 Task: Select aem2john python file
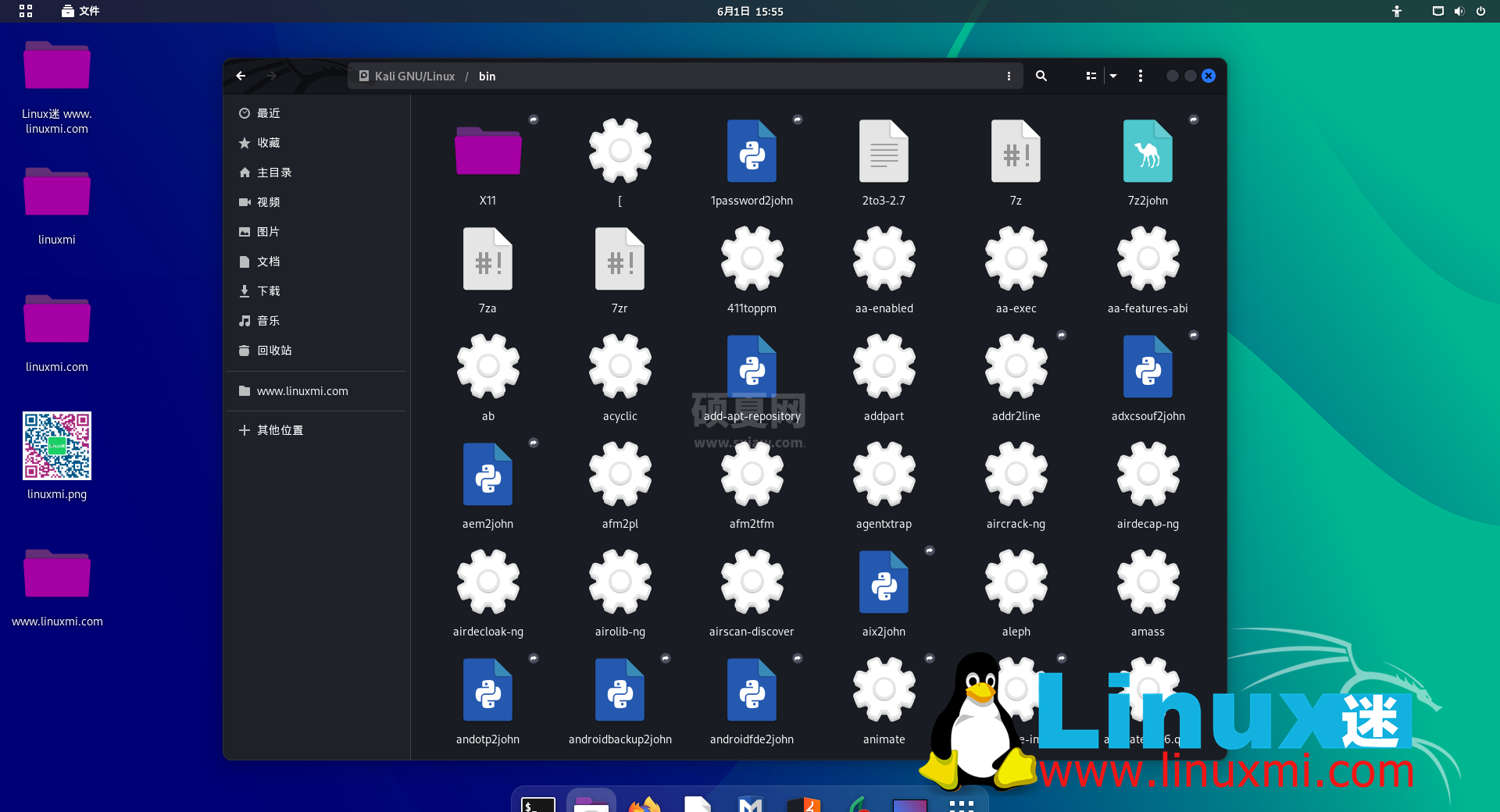(x=488, y=485)
